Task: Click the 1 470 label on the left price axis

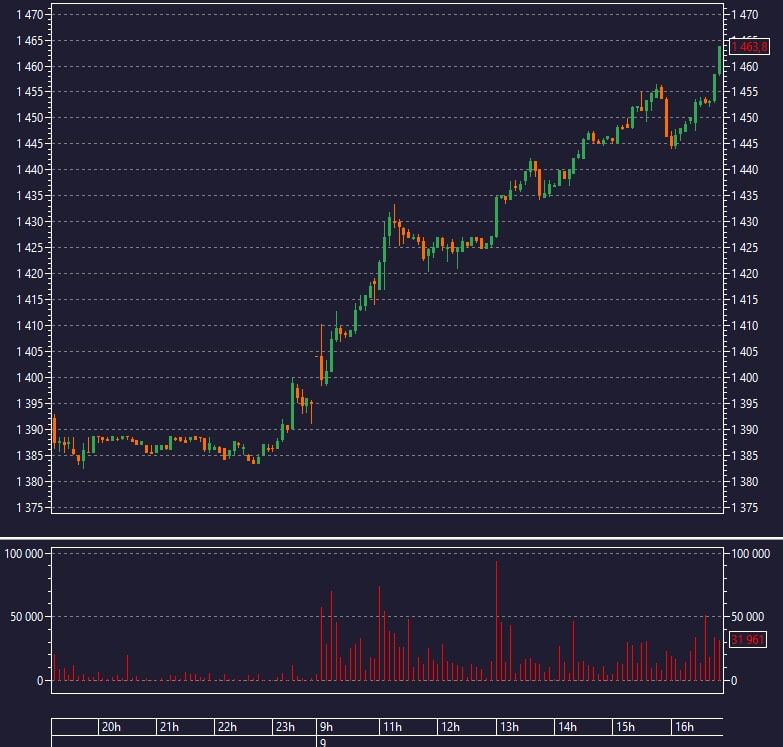Action: click(29, 15)
